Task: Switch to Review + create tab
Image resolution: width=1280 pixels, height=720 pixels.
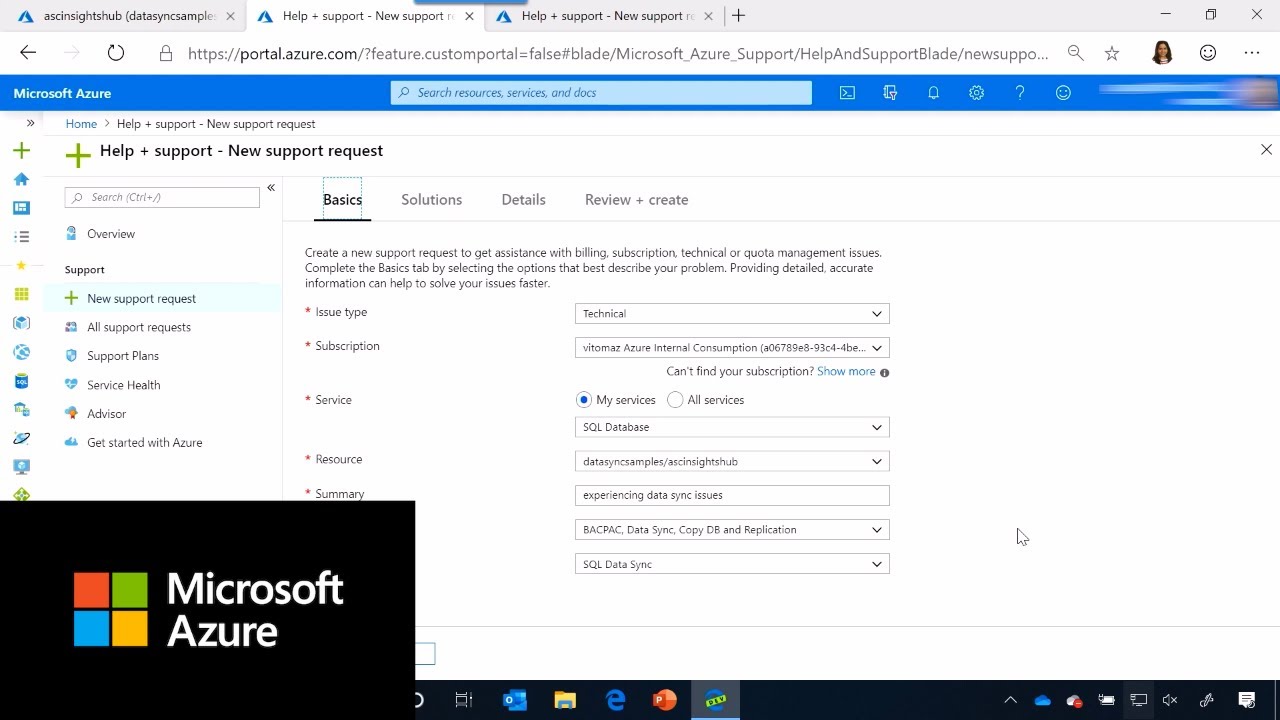Action: click(x=636, y=200)
